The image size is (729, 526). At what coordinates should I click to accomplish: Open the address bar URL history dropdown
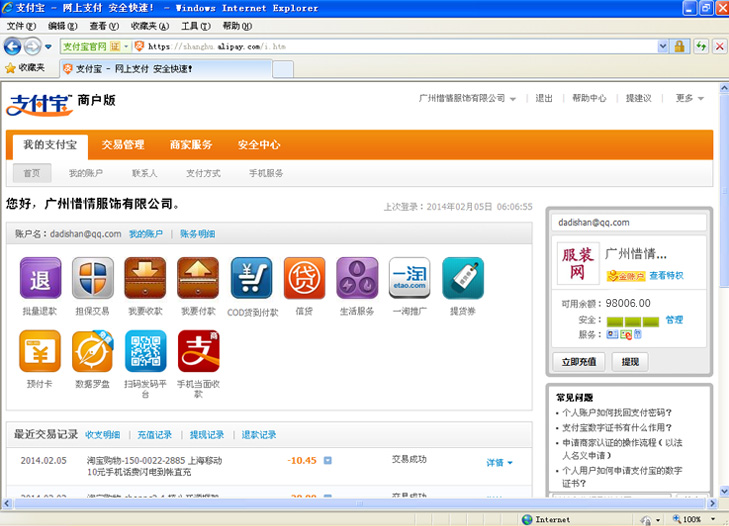(663, 47)
